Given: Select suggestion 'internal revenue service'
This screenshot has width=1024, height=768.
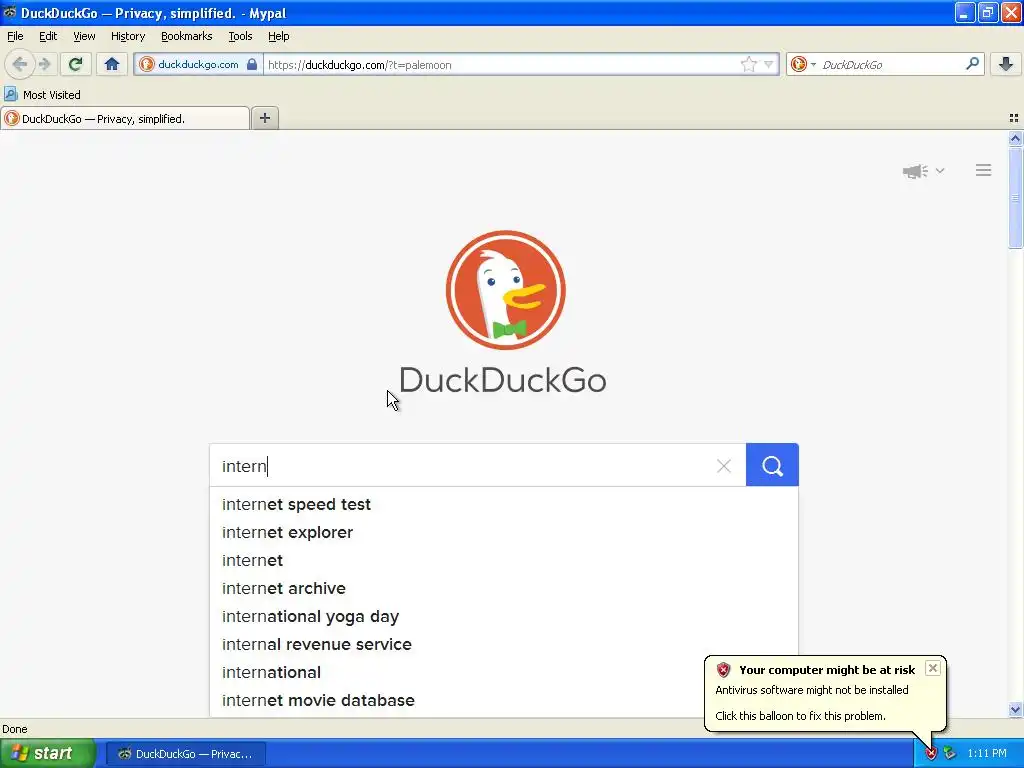Looking at the screenshot, I should [504, 645].
